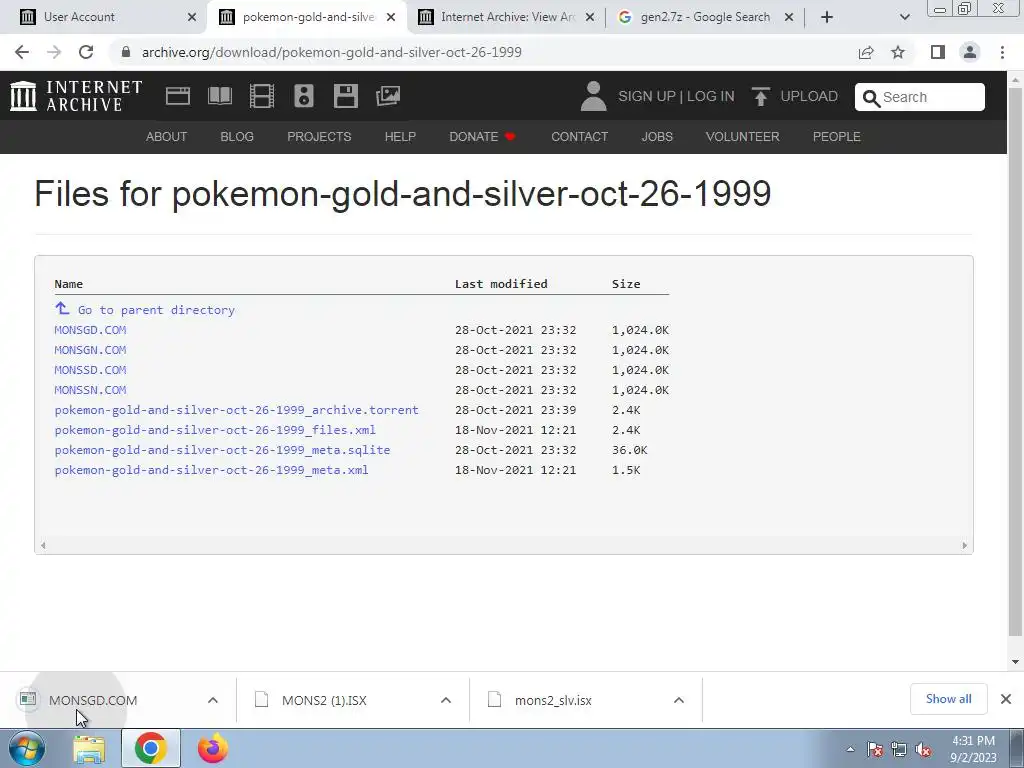Click the LOG IN link
1024x768 pixels.
click(x=711, y=96)
